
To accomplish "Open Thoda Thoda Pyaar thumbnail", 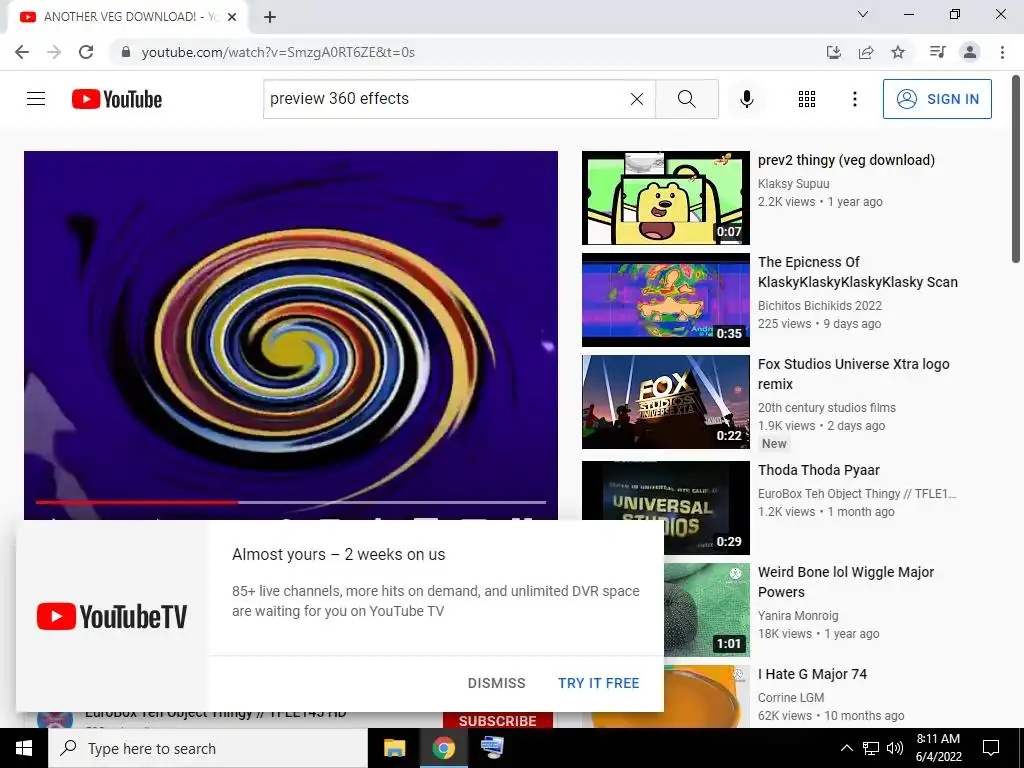I will 665,507.
